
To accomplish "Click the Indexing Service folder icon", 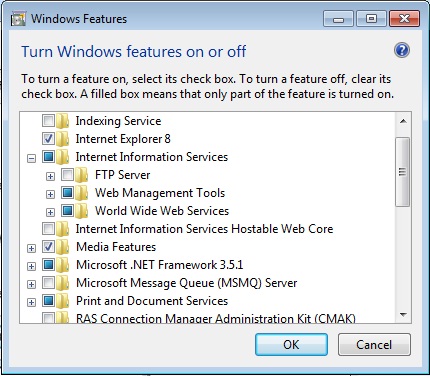I will pyautogui.click(x=63, y=121).
